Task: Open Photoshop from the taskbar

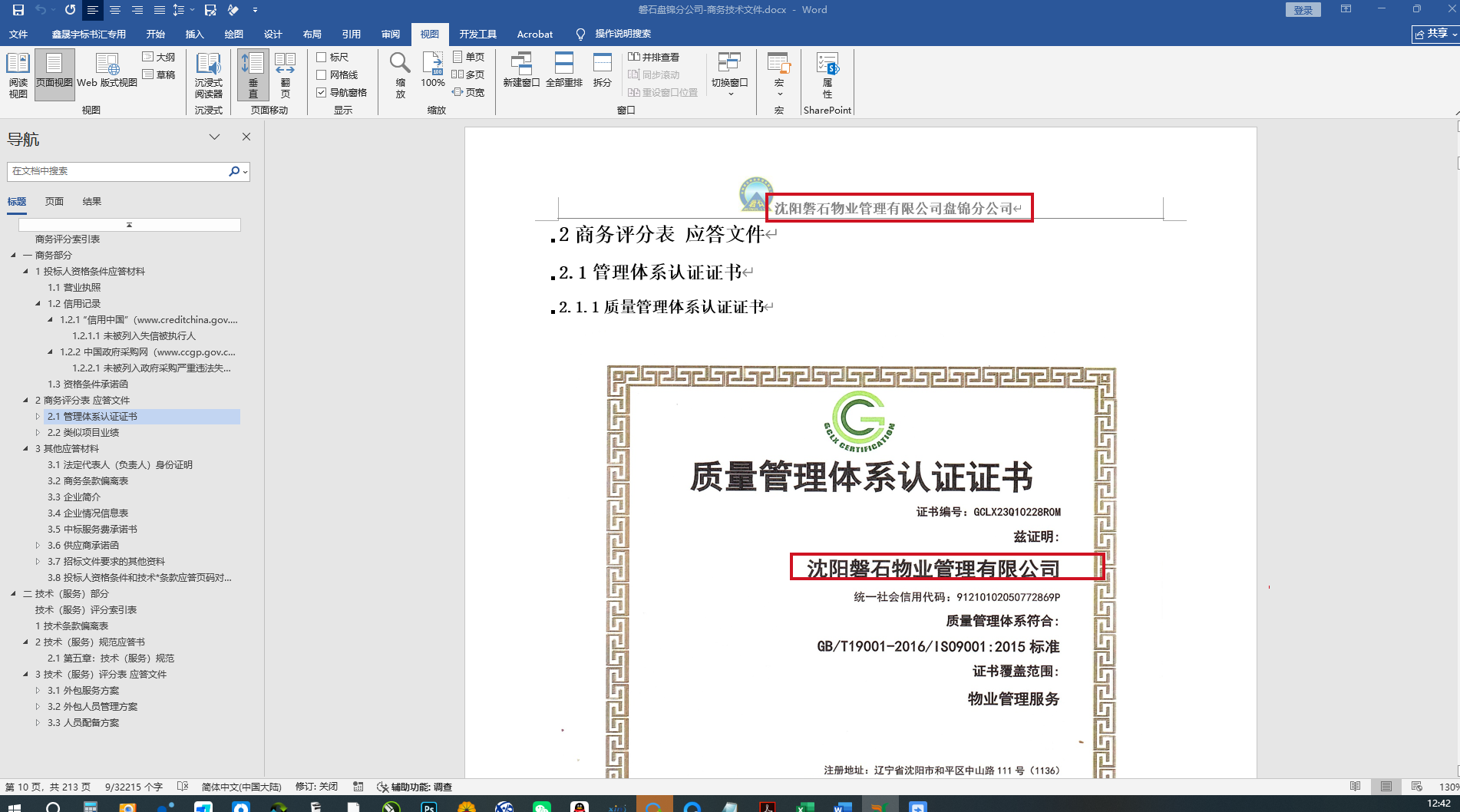Action: 429,806
